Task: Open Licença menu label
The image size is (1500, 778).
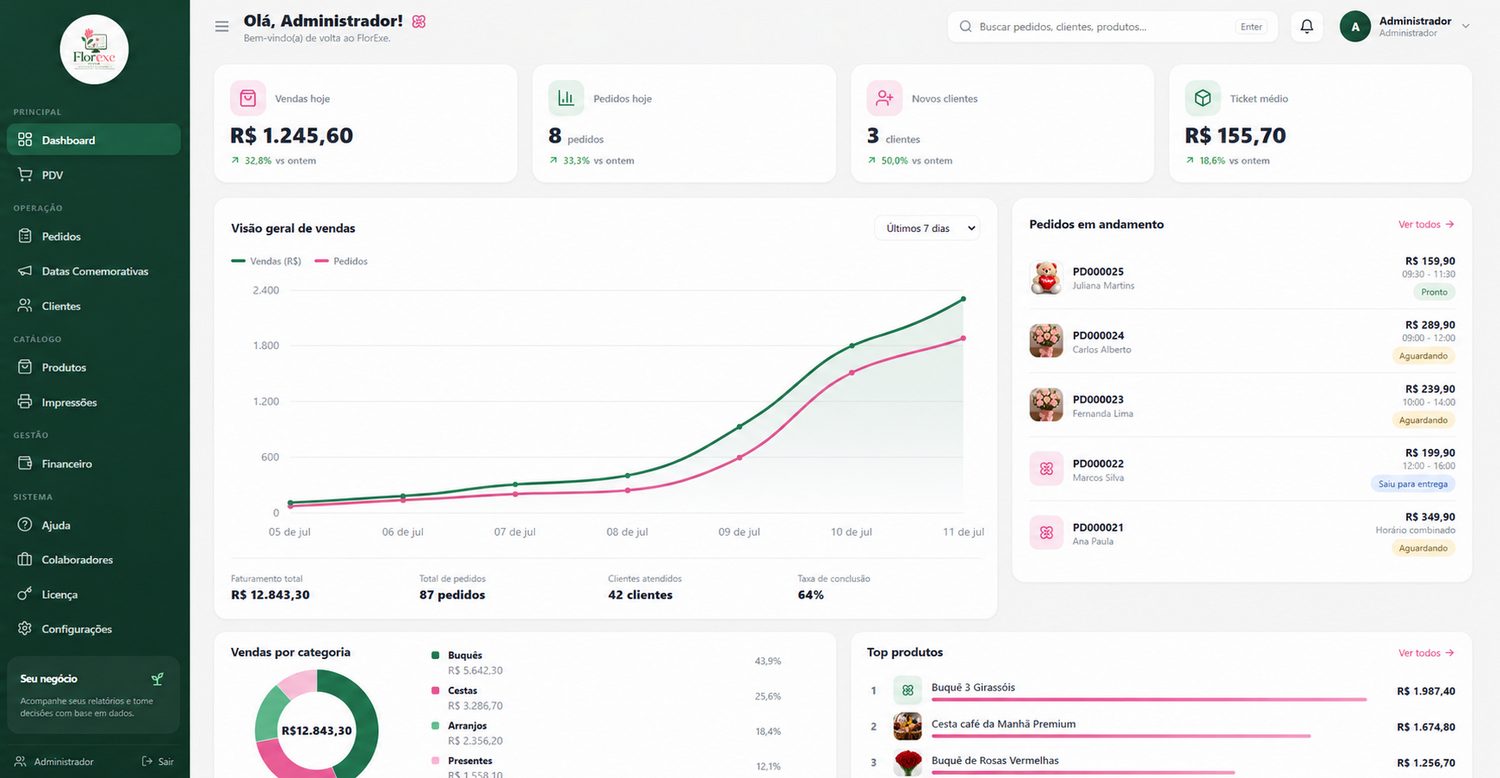Action: [59, 595]
